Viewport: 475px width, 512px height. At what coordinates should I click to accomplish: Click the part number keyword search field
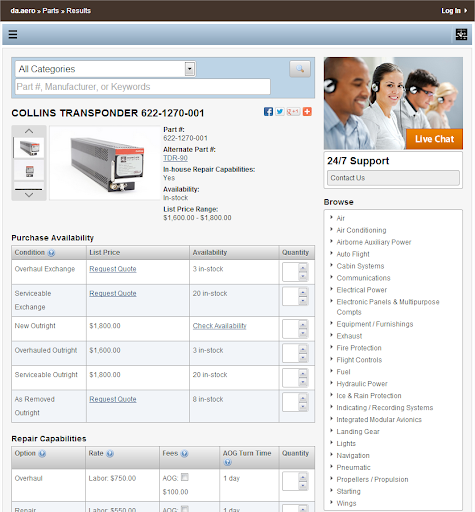pyautogui.click(x=143, y=87)
